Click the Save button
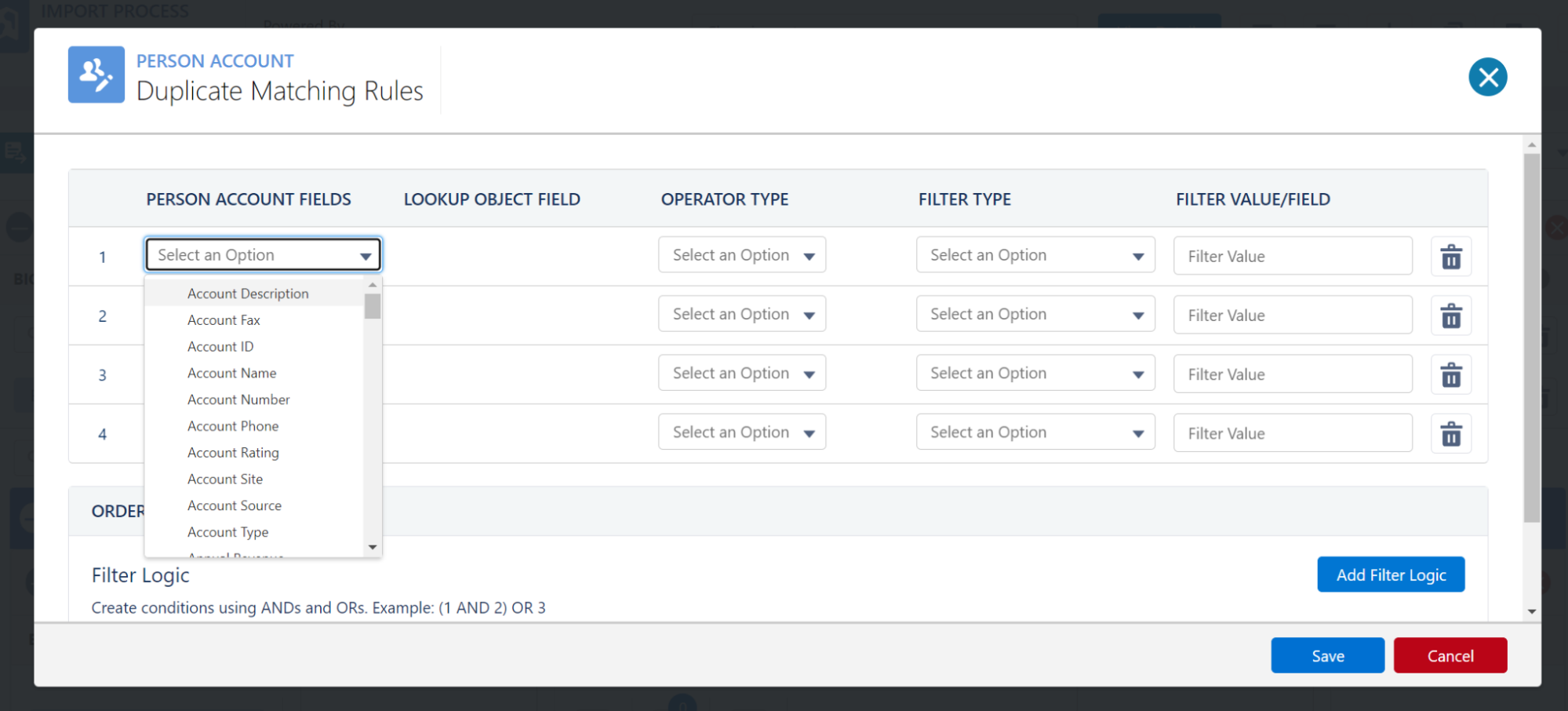The width and height of the screenshot is (1568, 711). [x=1326, y=655]
